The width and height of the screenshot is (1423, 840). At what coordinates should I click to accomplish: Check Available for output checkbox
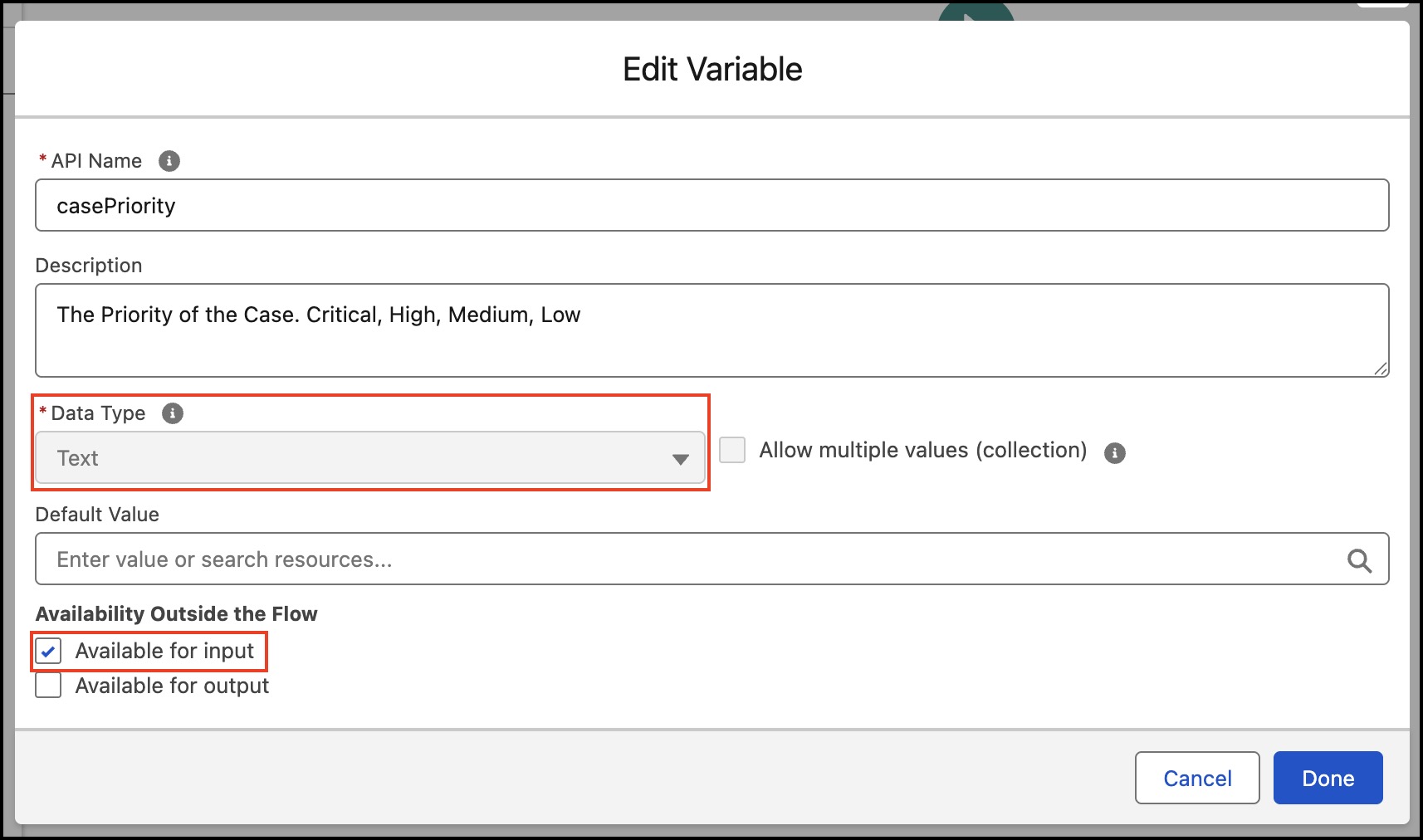(48, 686)
